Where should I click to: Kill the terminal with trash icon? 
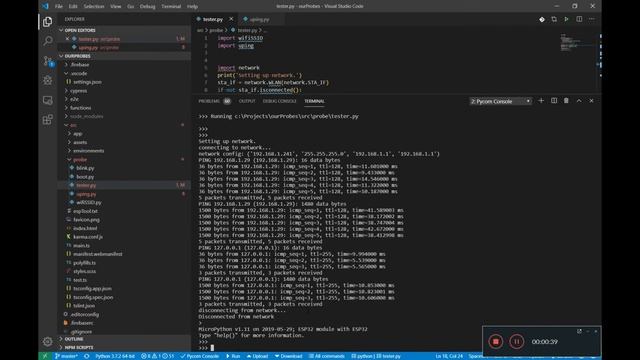pos(566,101)
